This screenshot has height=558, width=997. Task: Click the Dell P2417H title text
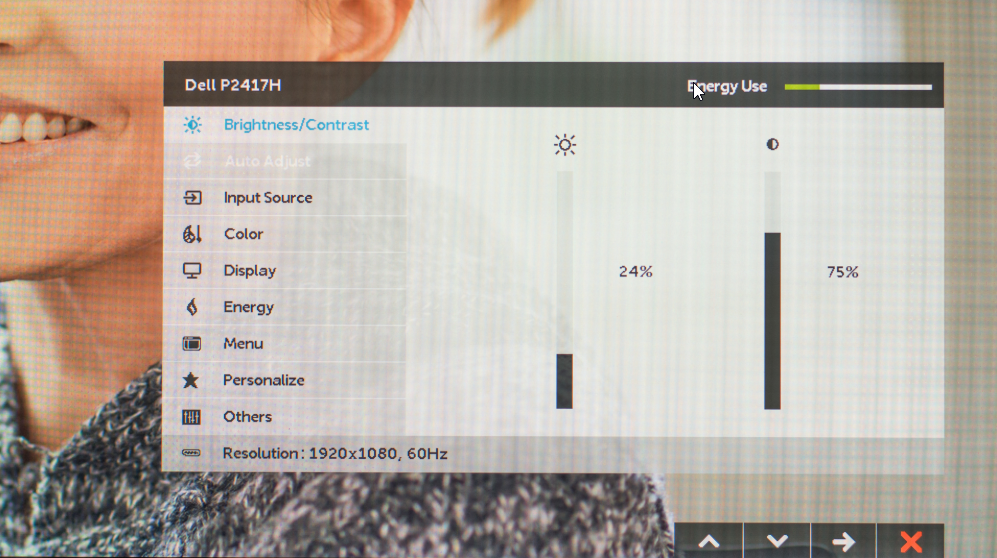point(233,85)
